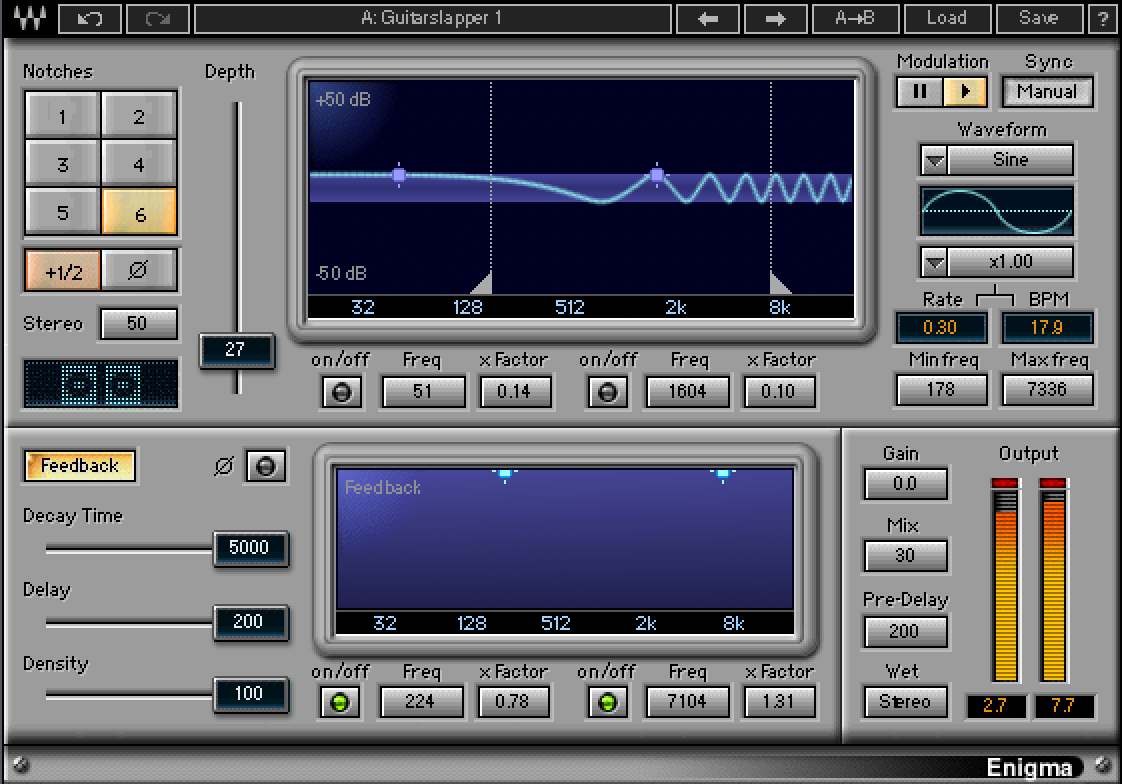Select 3 notches

pyautogui.click(x=62, y=164)
